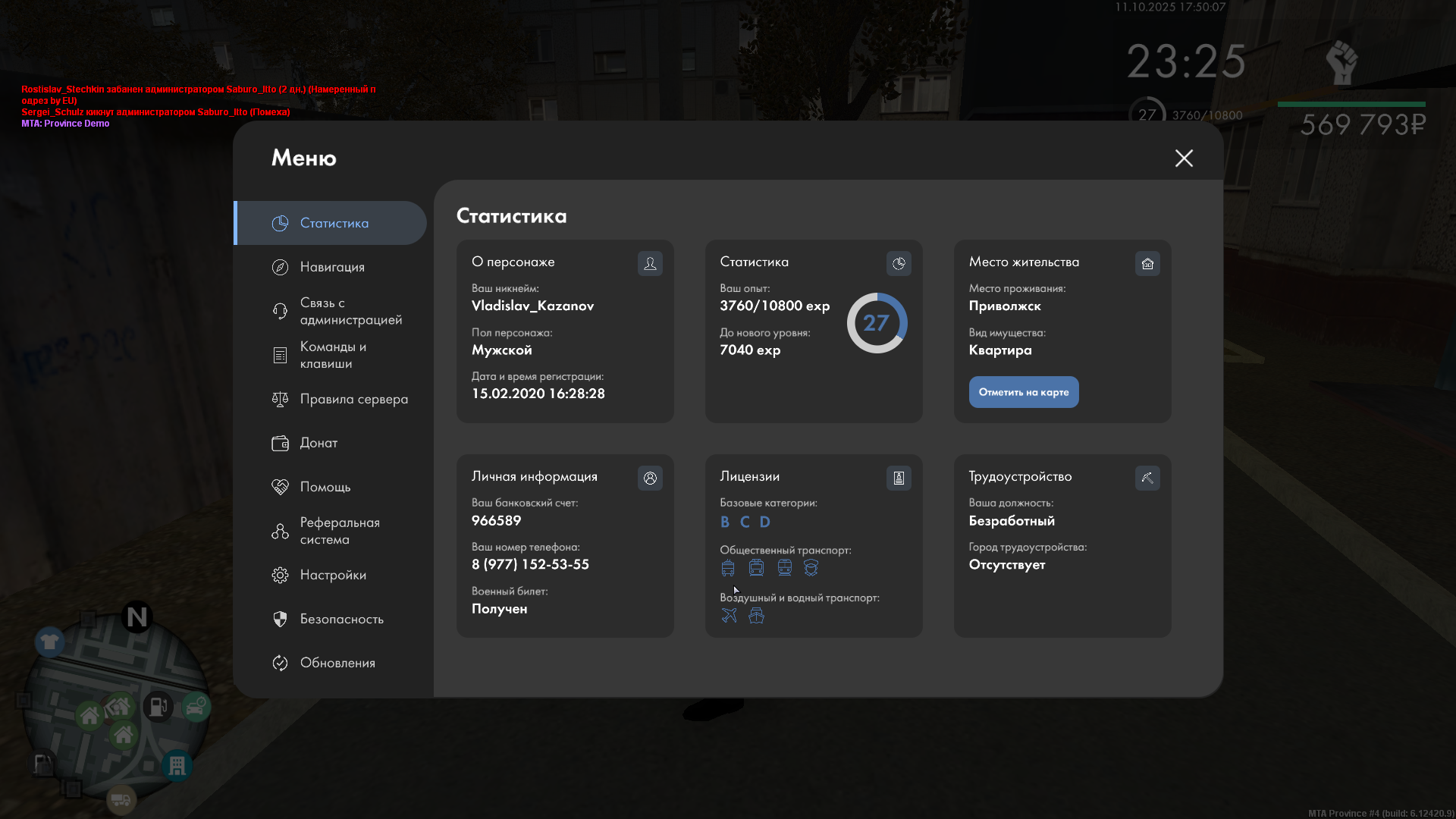Open Правила сервера section
1456x819 pixels.
coord(353,399)
